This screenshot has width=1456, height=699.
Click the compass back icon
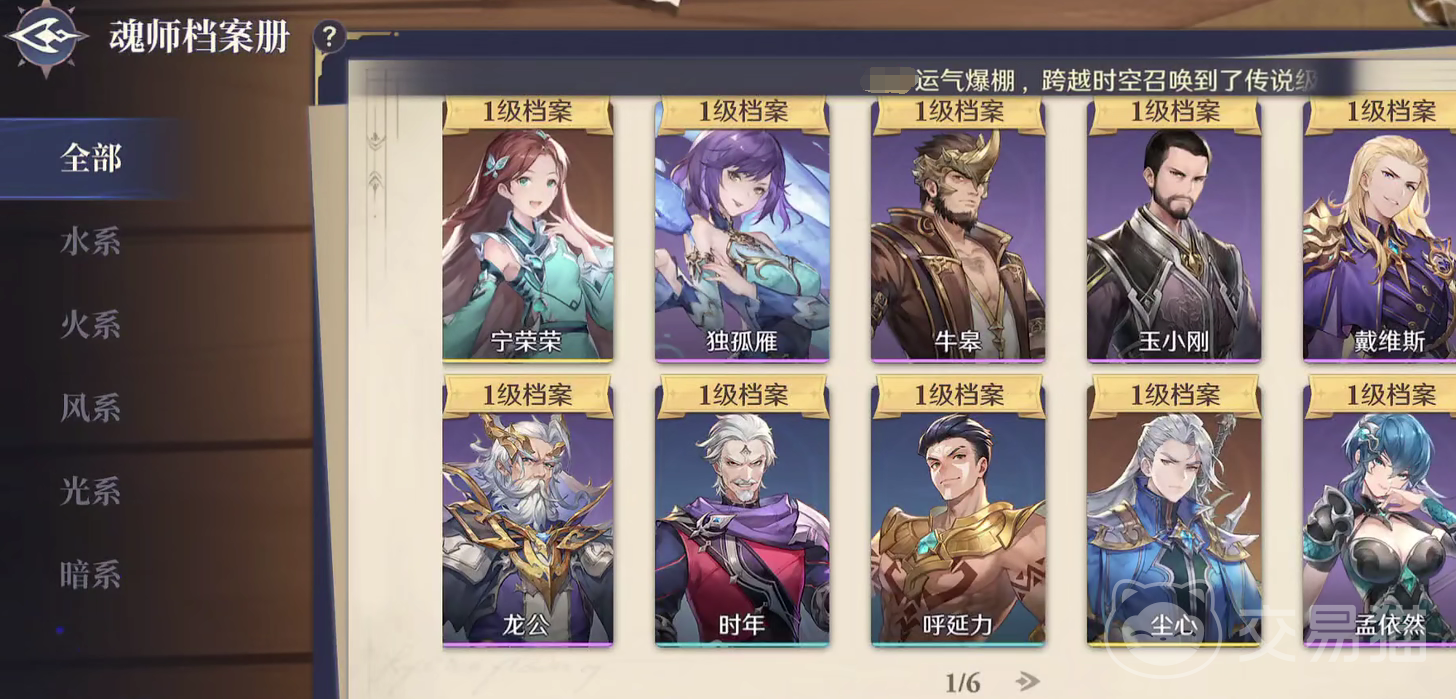tap(45, 38)
